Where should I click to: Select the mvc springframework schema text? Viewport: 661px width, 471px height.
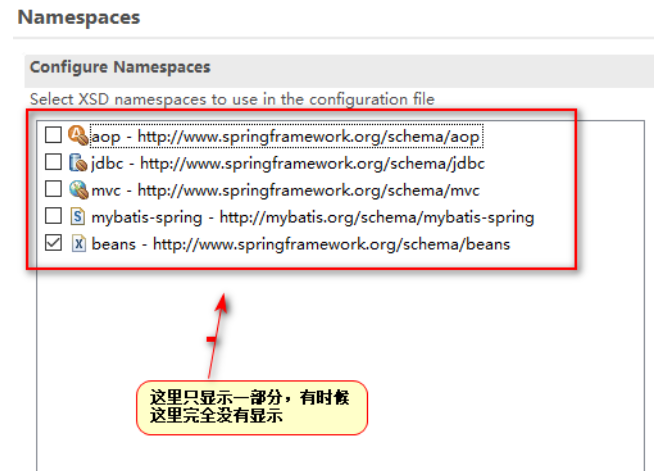coord(286,190)
